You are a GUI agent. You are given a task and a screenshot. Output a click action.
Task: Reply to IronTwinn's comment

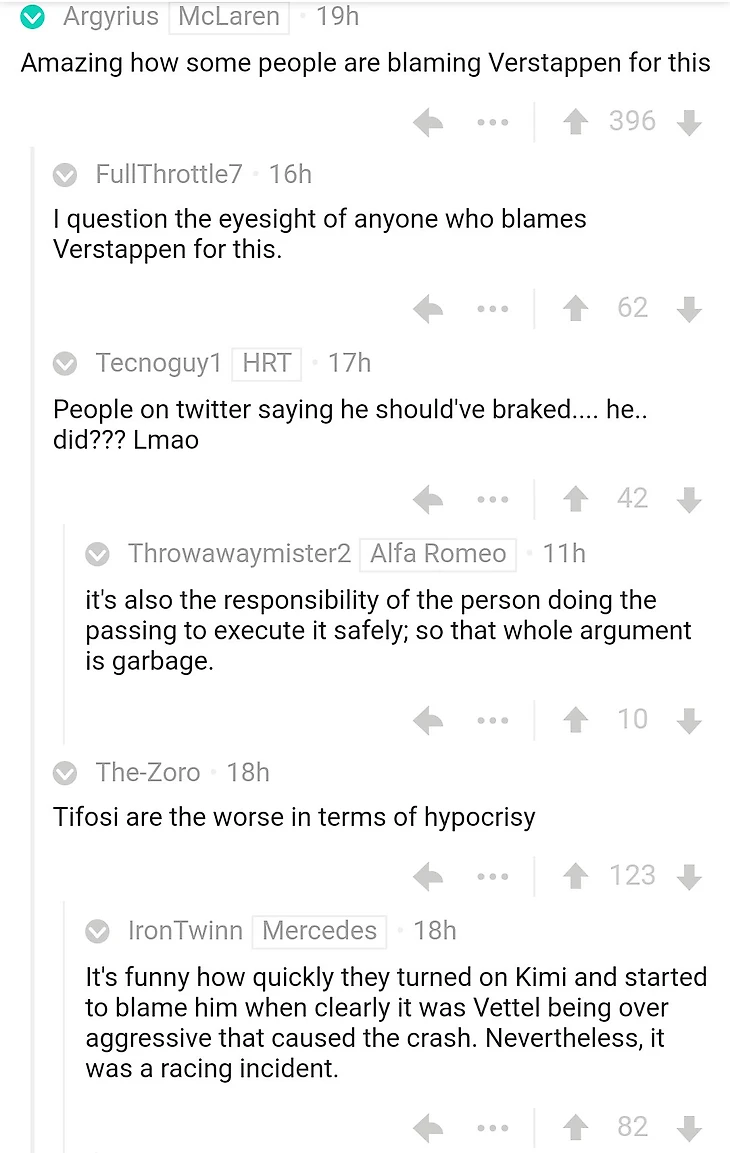pyautogui.click(x=428, y=1129)
